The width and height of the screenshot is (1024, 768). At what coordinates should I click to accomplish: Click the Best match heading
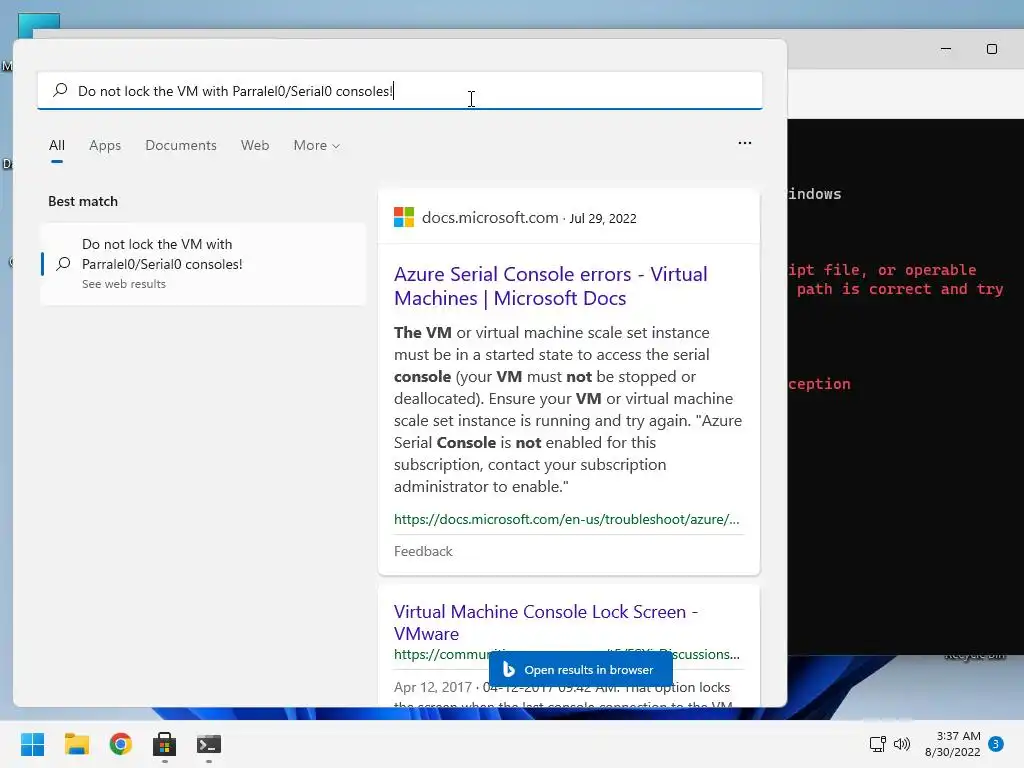tap(83, 201)
